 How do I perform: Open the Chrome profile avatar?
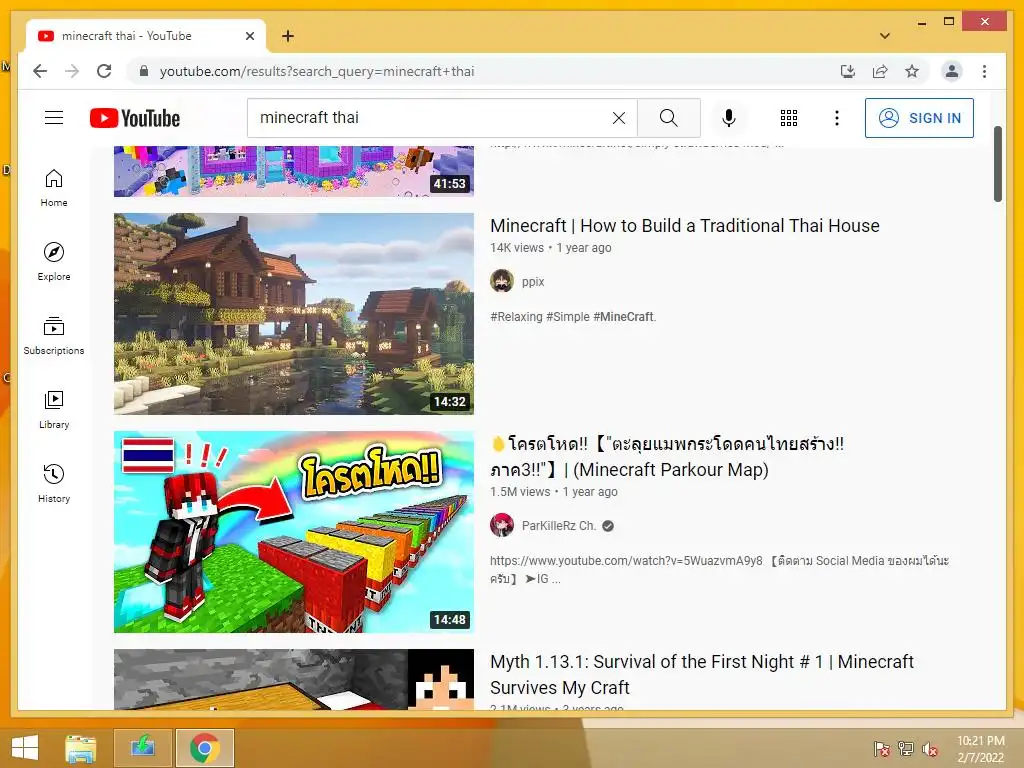(952, 71)
